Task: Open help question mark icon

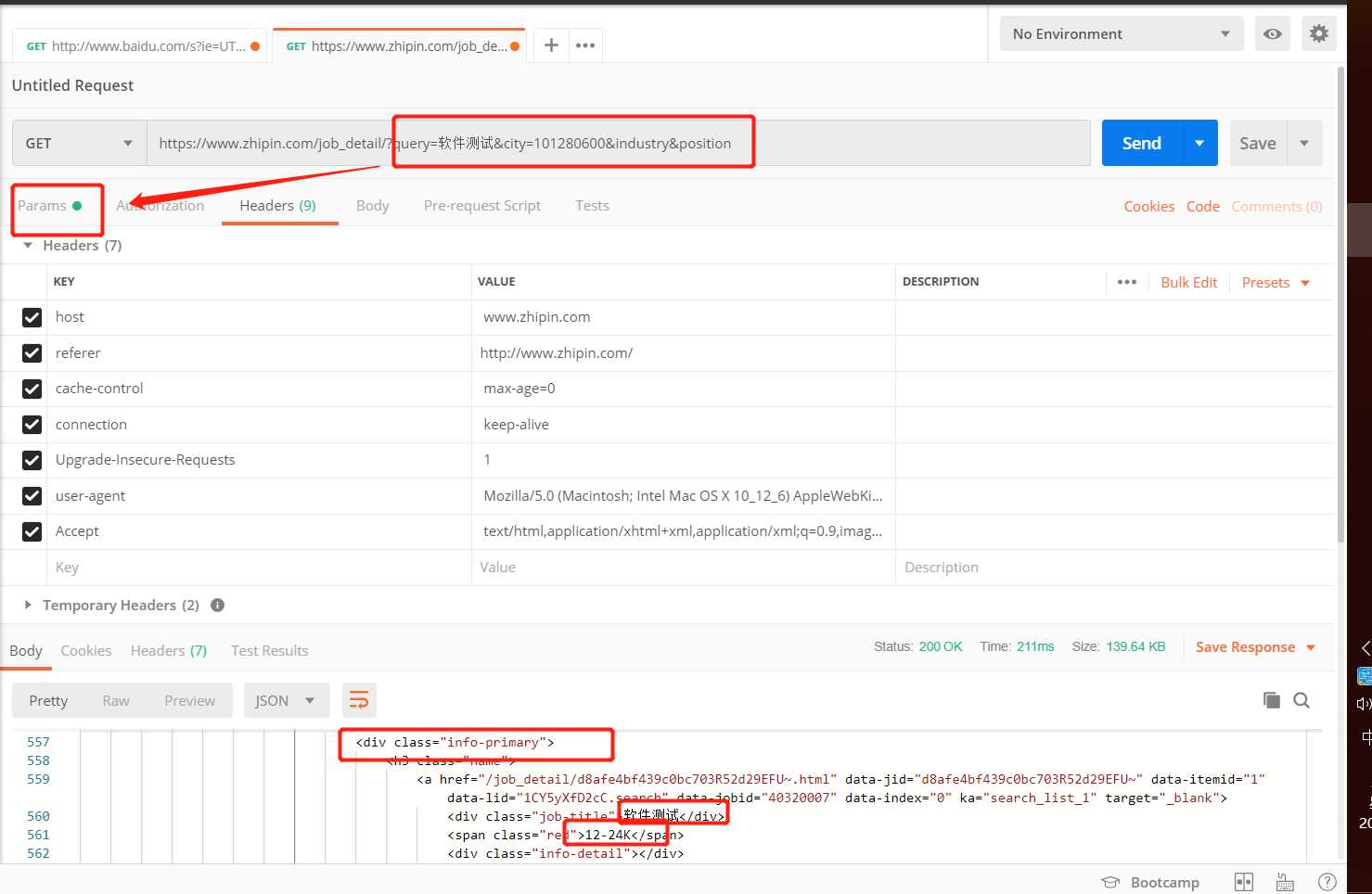Action: (x=1327, y=882)
